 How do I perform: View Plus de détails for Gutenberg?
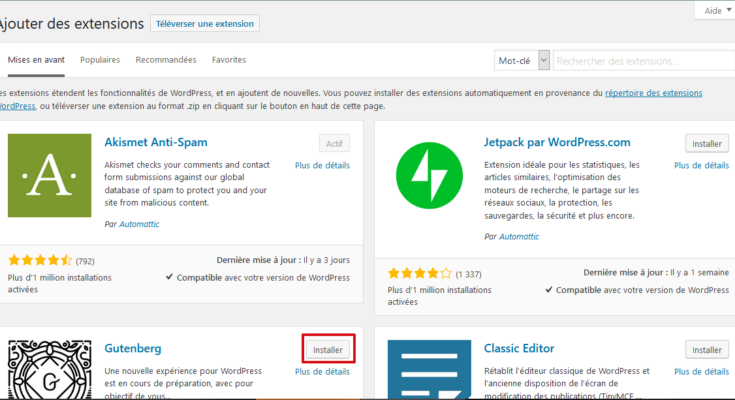tap(322, 371)
